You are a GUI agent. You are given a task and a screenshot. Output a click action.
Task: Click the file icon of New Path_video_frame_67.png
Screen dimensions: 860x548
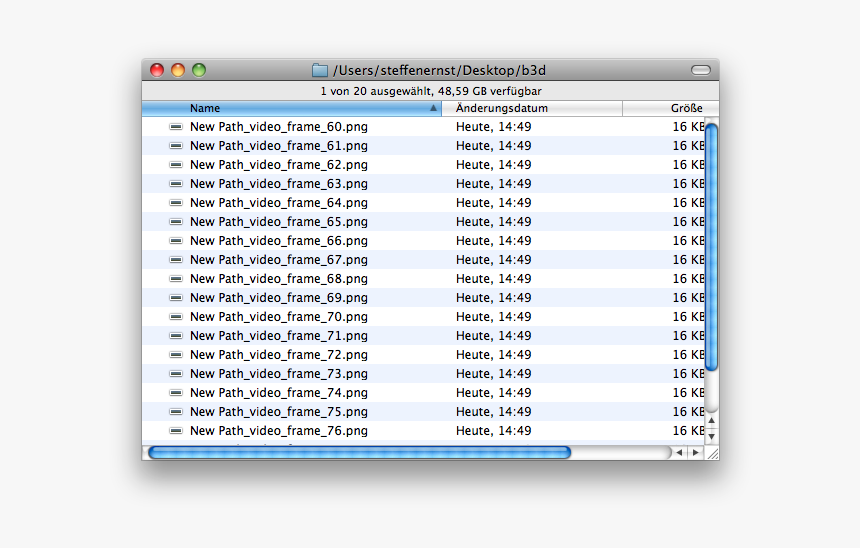[176, 260]
